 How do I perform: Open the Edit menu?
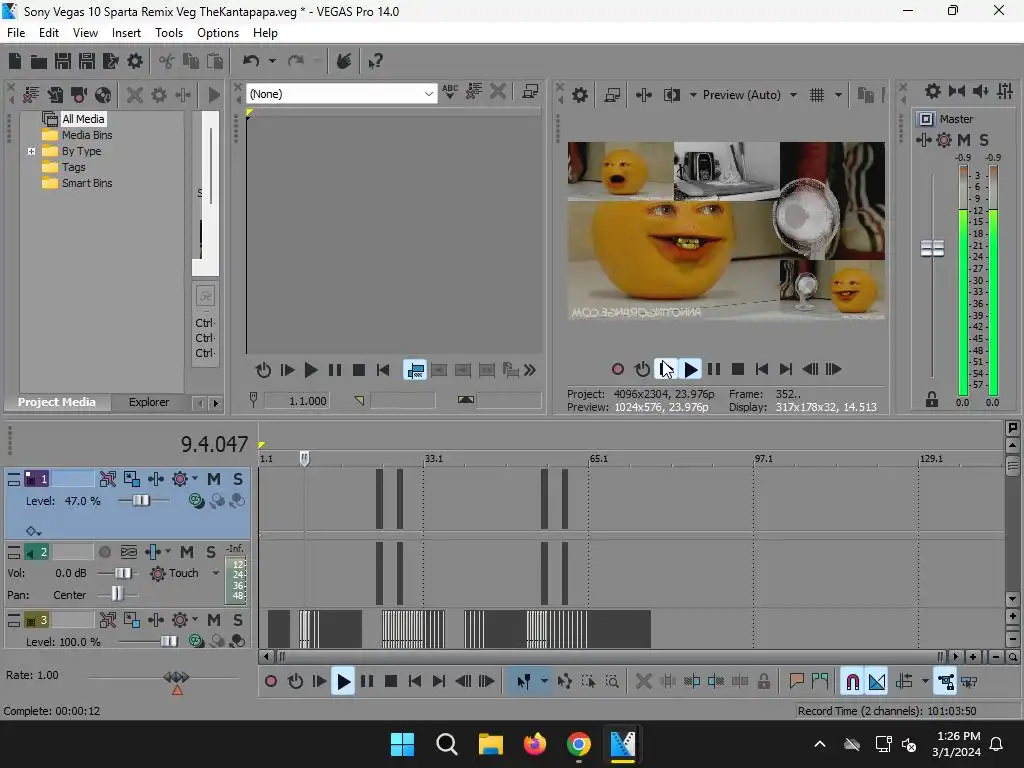[48, 33]
